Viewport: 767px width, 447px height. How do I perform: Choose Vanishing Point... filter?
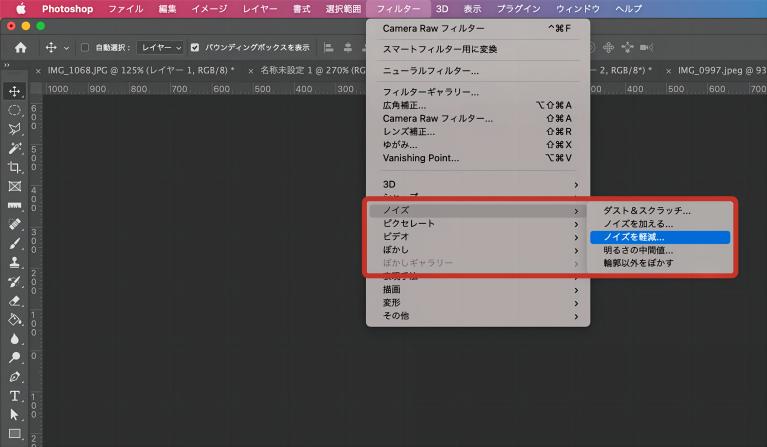coord(478,158)
